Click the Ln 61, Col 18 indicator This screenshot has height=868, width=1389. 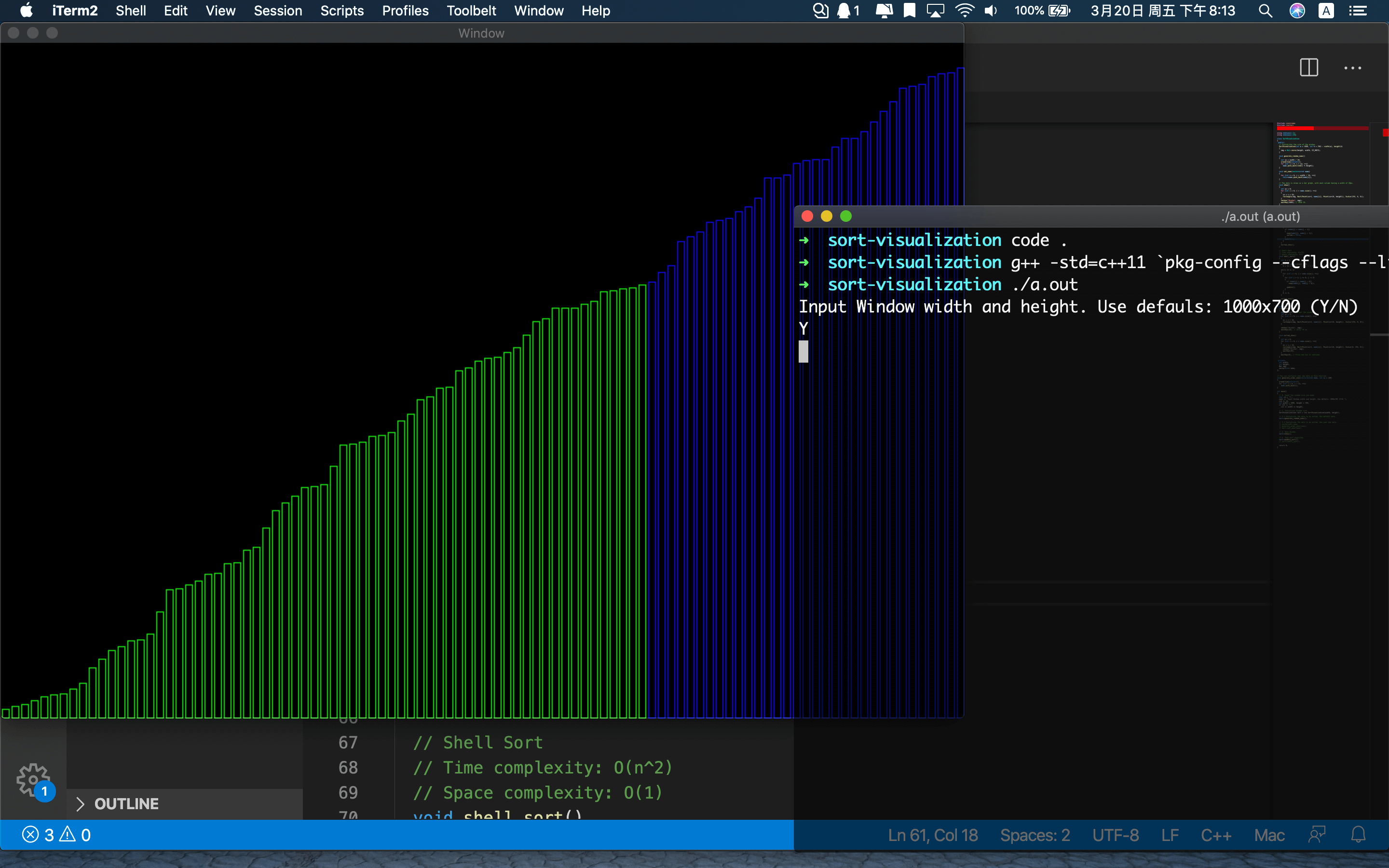(933, 835)
